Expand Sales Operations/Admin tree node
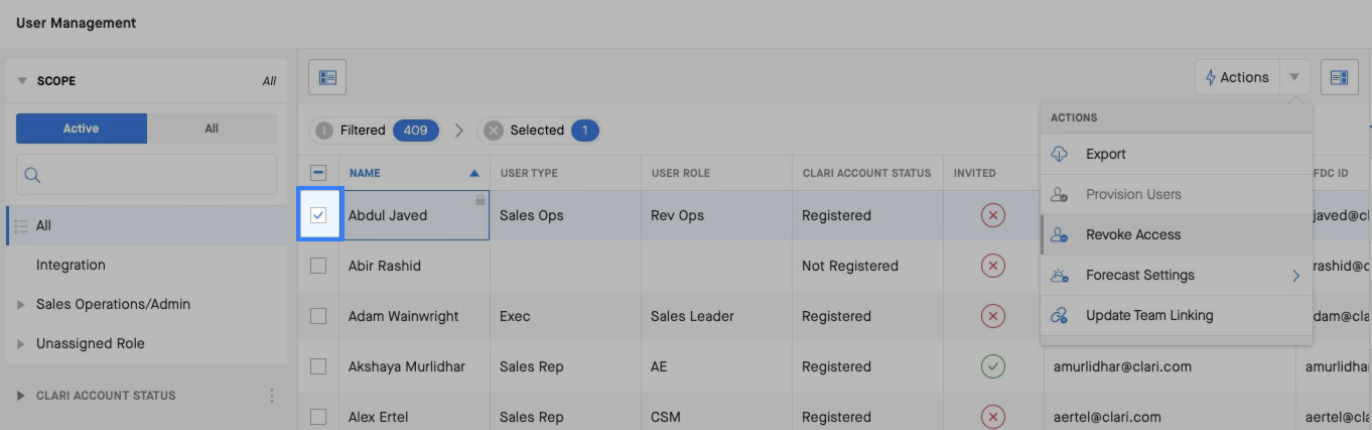 pyautogui.click(x=22, y=304)
